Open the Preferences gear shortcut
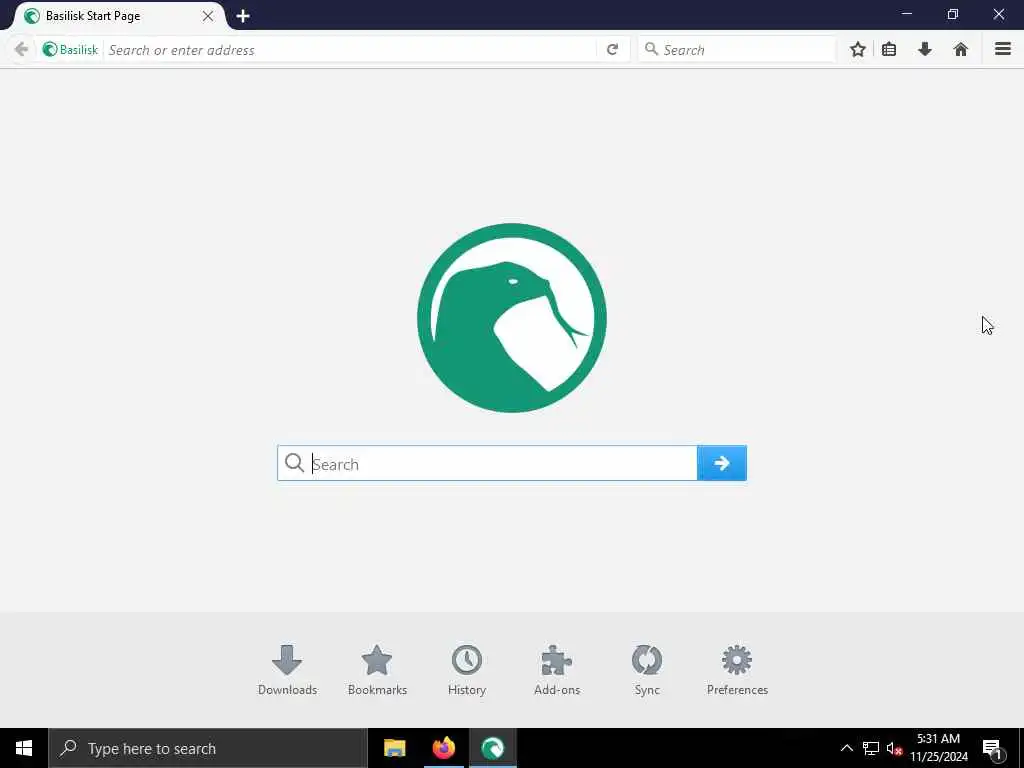The height and width of the screenshot is (768, 1024). click(737, 670)
